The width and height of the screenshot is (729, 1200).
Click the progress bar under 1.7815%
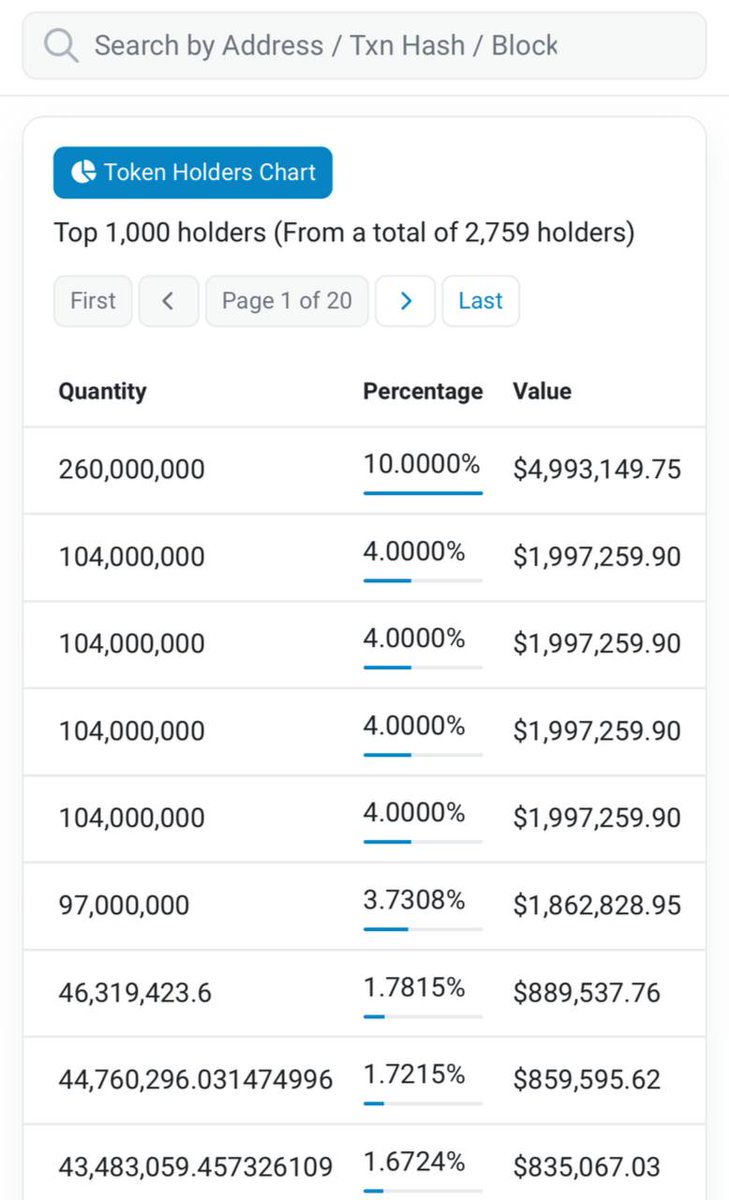coord(423,1016)
